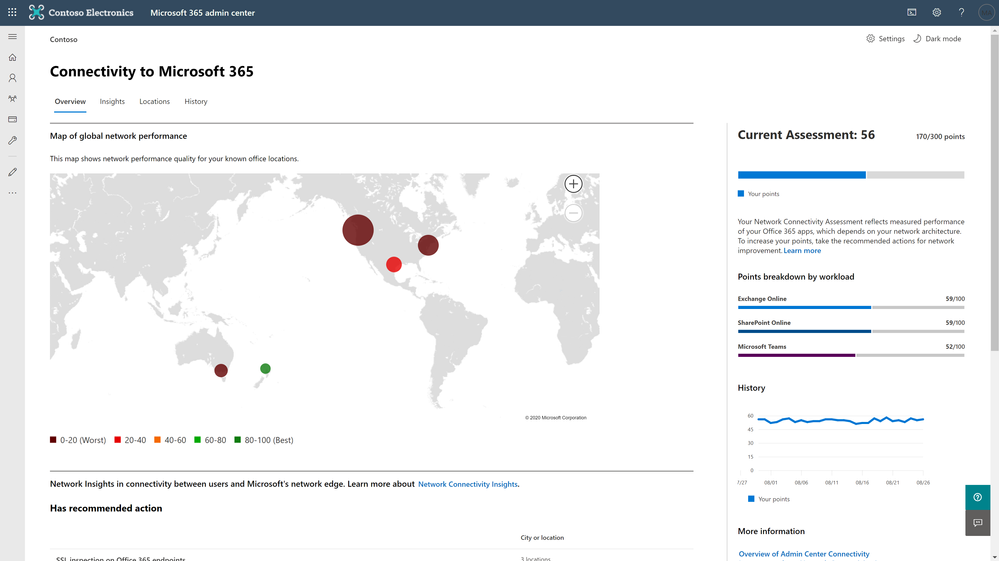The height and width of the screenshot is (561, 999).
Task: Click the City or location column header
Action: (x=542, y=538)
